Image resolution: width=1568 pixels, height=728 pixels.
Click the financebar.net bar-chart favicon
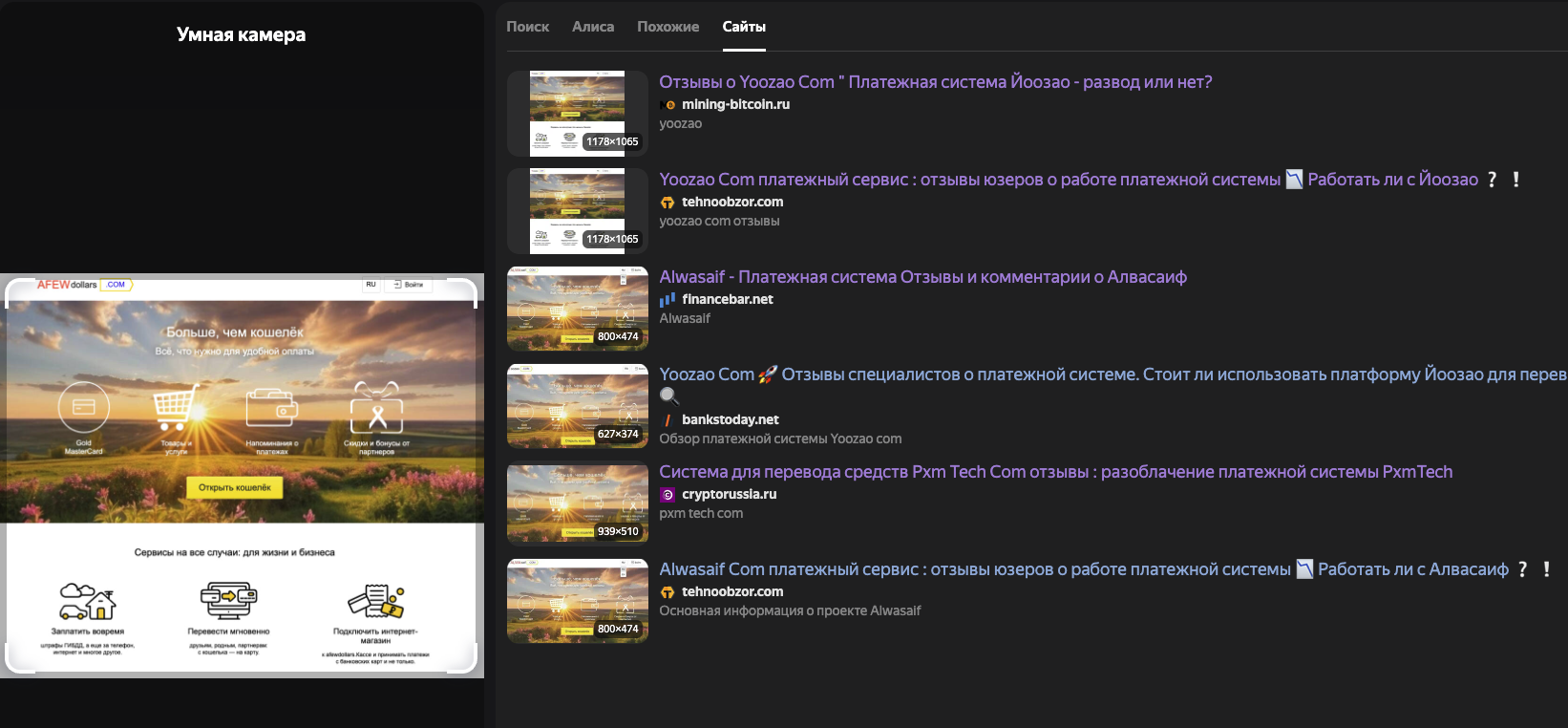pos(667,300)
